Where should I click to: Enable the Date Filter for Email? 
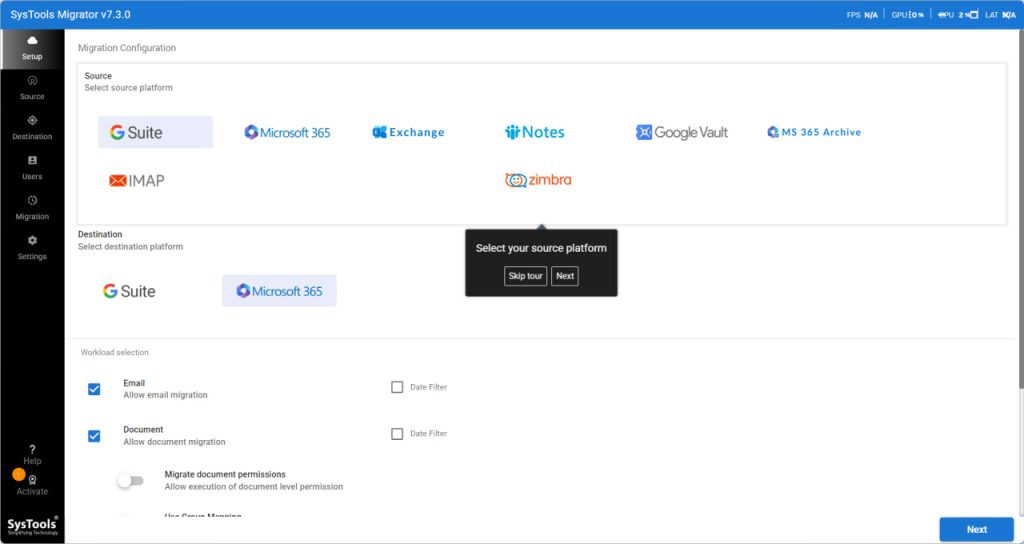pyautogui.click(x=397, y=387)
